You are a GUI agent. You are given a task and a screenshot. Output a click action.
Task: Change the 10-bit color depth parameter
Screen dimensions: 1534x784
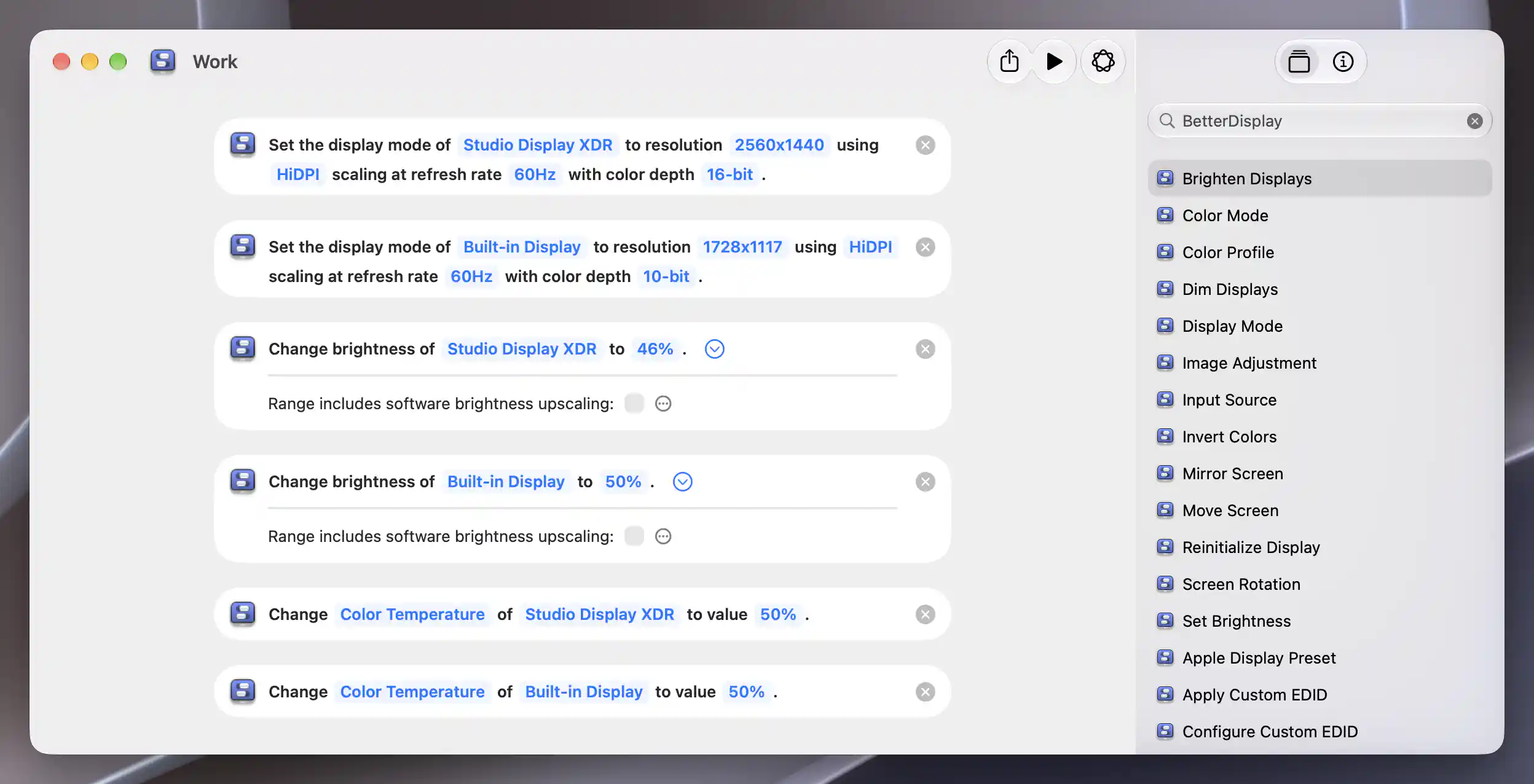pyautogui.click(x=666, y=276)
